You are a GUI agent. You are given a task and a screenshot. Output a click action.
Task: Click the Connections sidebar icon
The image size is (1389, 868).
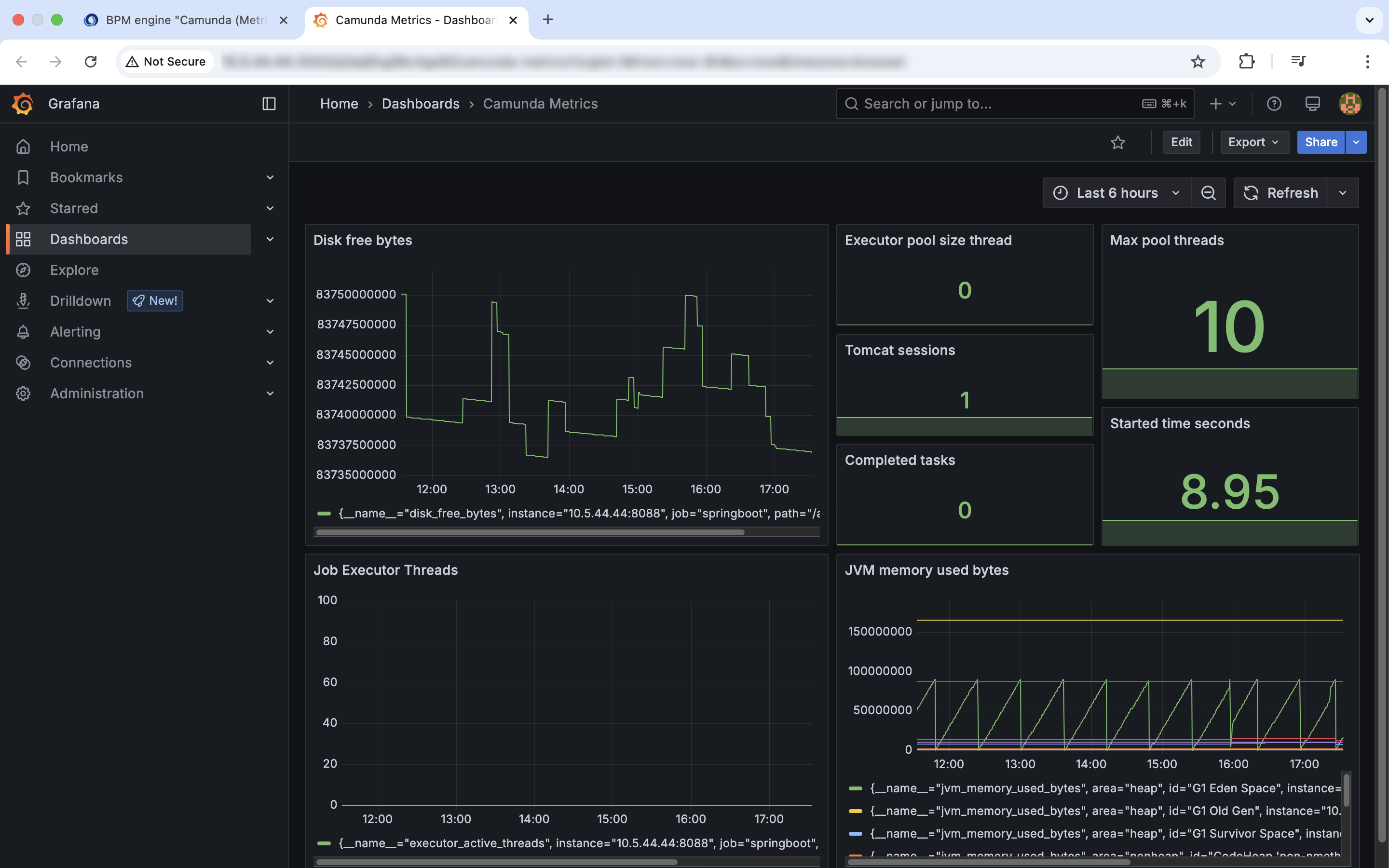coord(23,363)
